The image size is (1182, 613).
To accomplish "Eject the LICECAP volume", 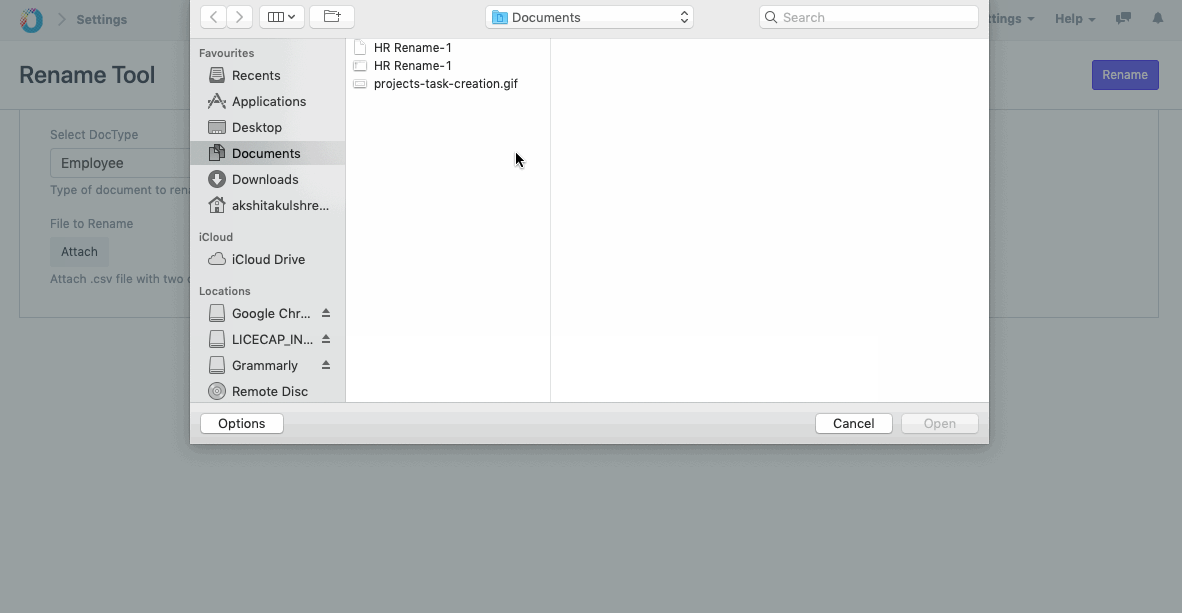I will coord(326,339).
